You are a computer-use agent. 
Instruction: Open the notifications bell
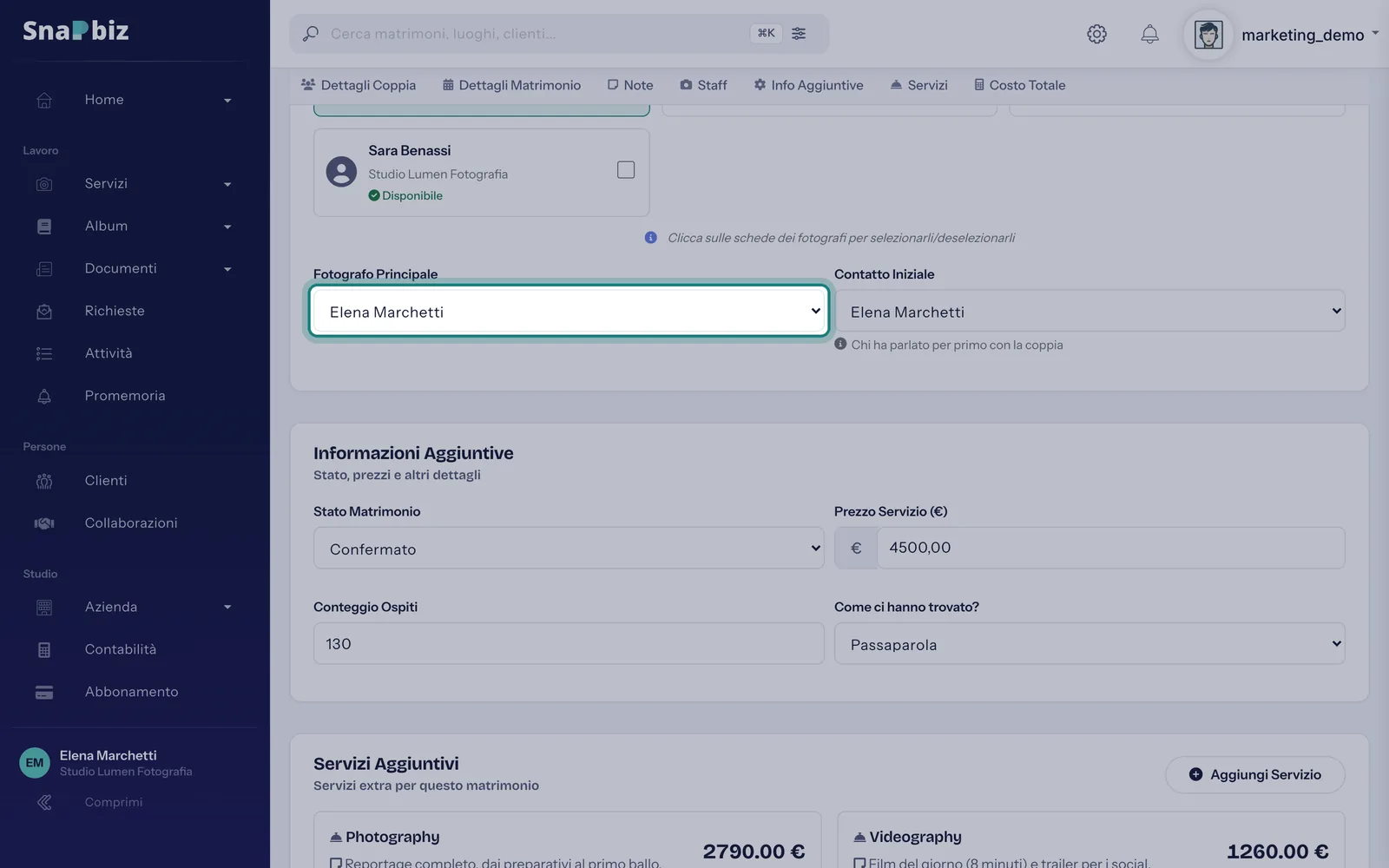point(1149,34)
